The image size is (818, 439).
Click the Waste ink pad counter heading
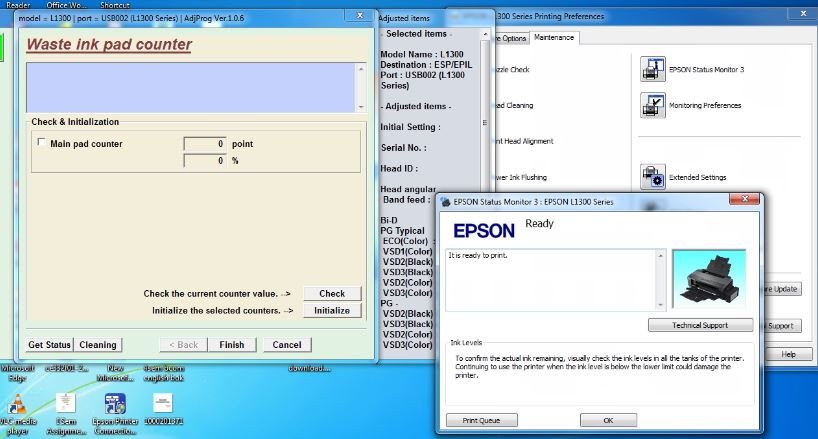click(109, 44)
